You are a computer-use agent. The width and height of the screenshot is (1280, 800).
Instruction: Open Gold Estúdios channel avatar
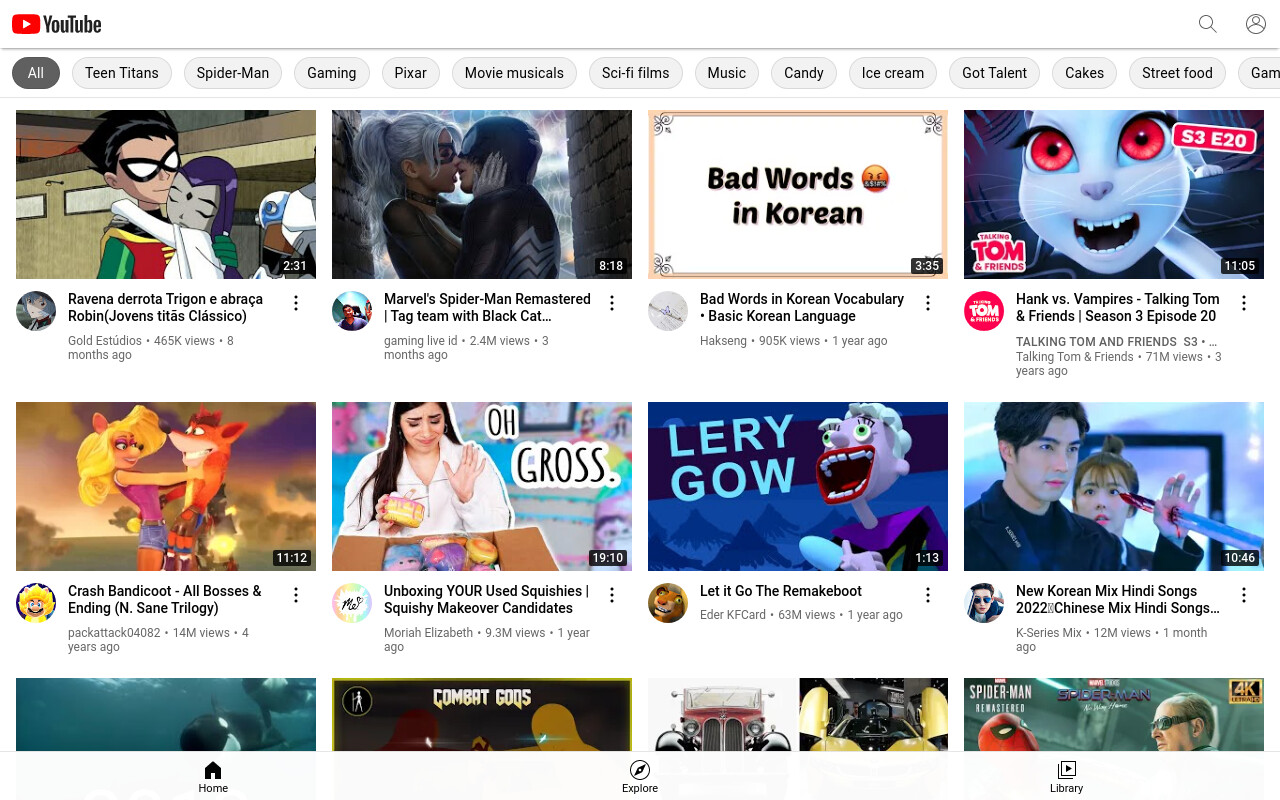36,311
